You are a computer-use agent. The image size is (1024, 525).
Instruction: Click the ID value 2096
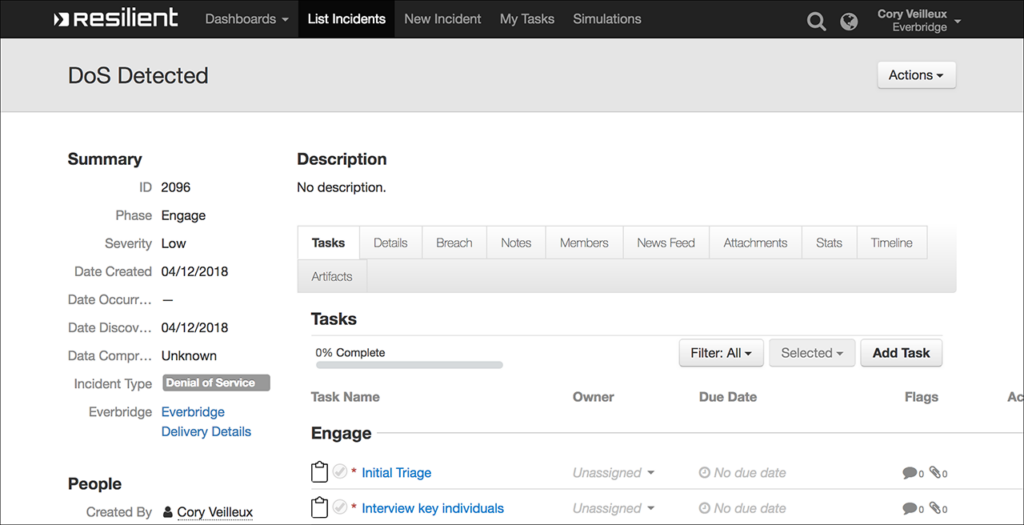tap(176, 187)
